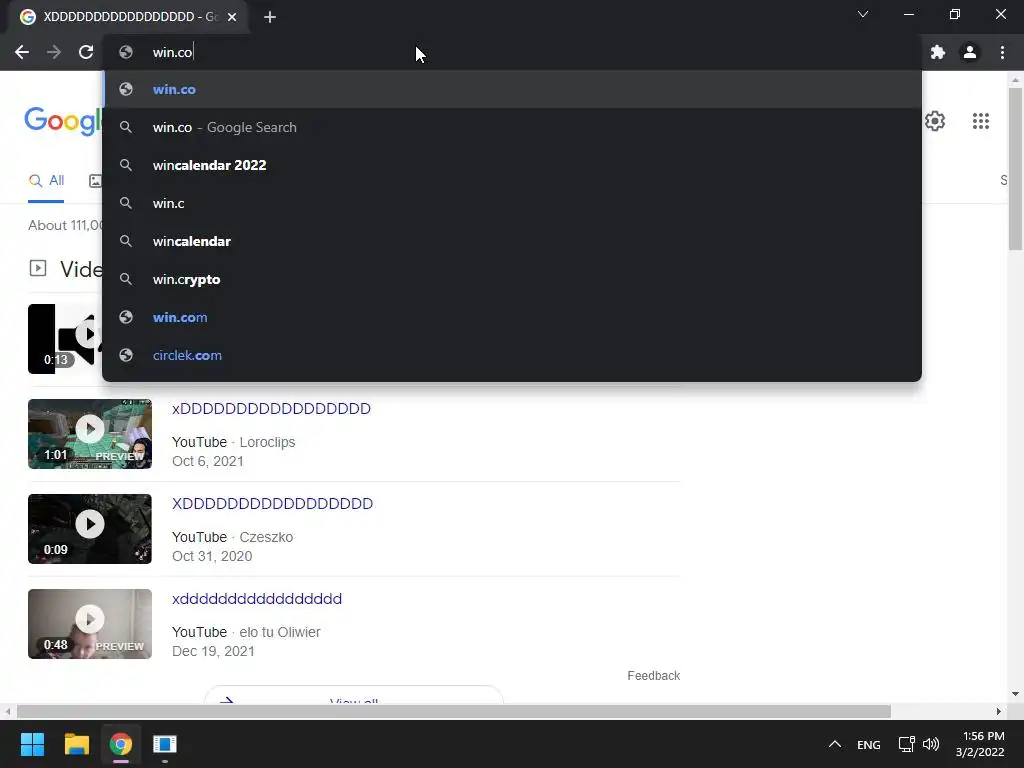Click the forward navigation arrow
Image resolution: width=1024 pixels, height=768 pixels.
[x=54, y=52]
